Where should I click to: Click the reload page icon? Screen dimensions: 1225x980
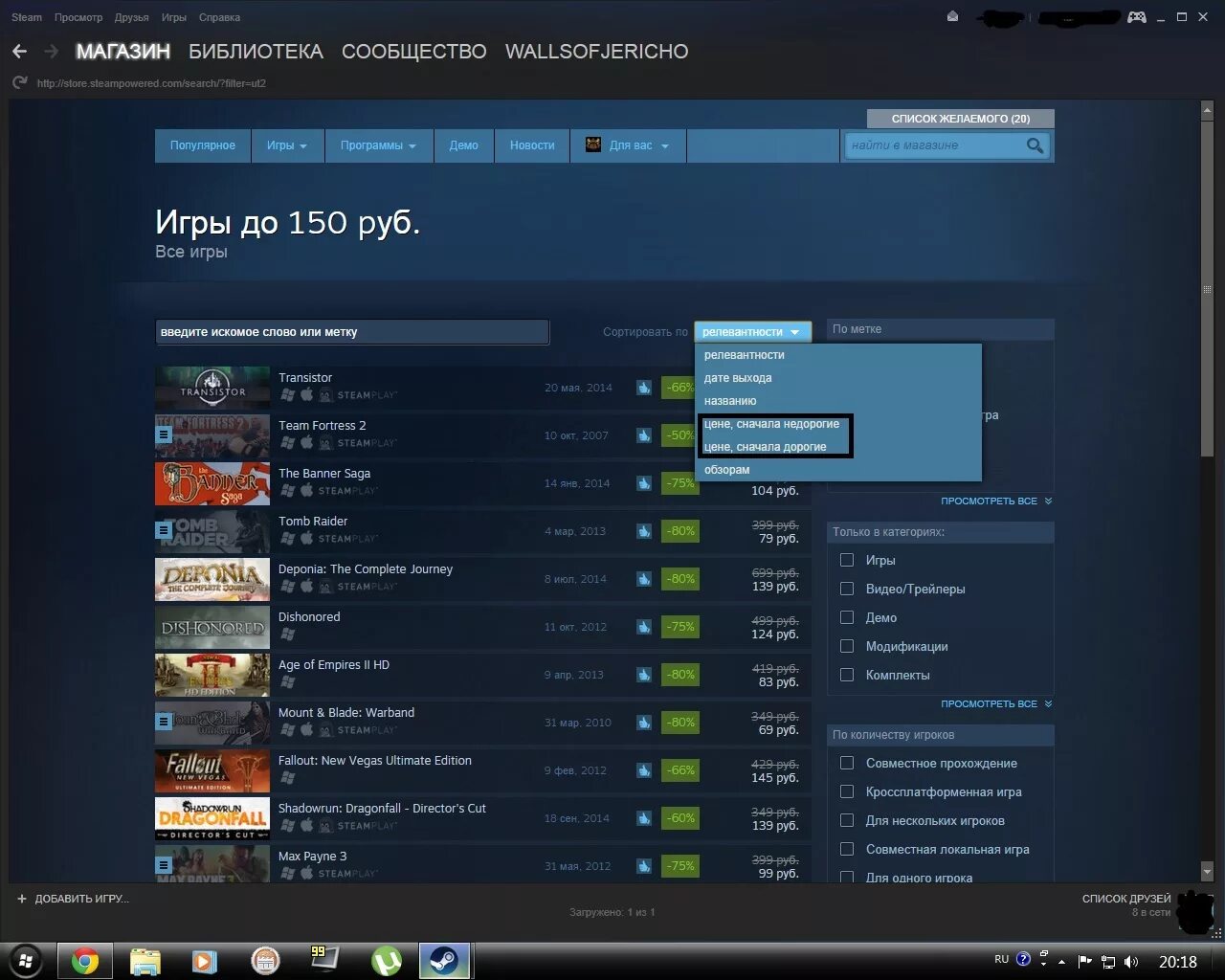pyautogui.click(x=19, y=83)
